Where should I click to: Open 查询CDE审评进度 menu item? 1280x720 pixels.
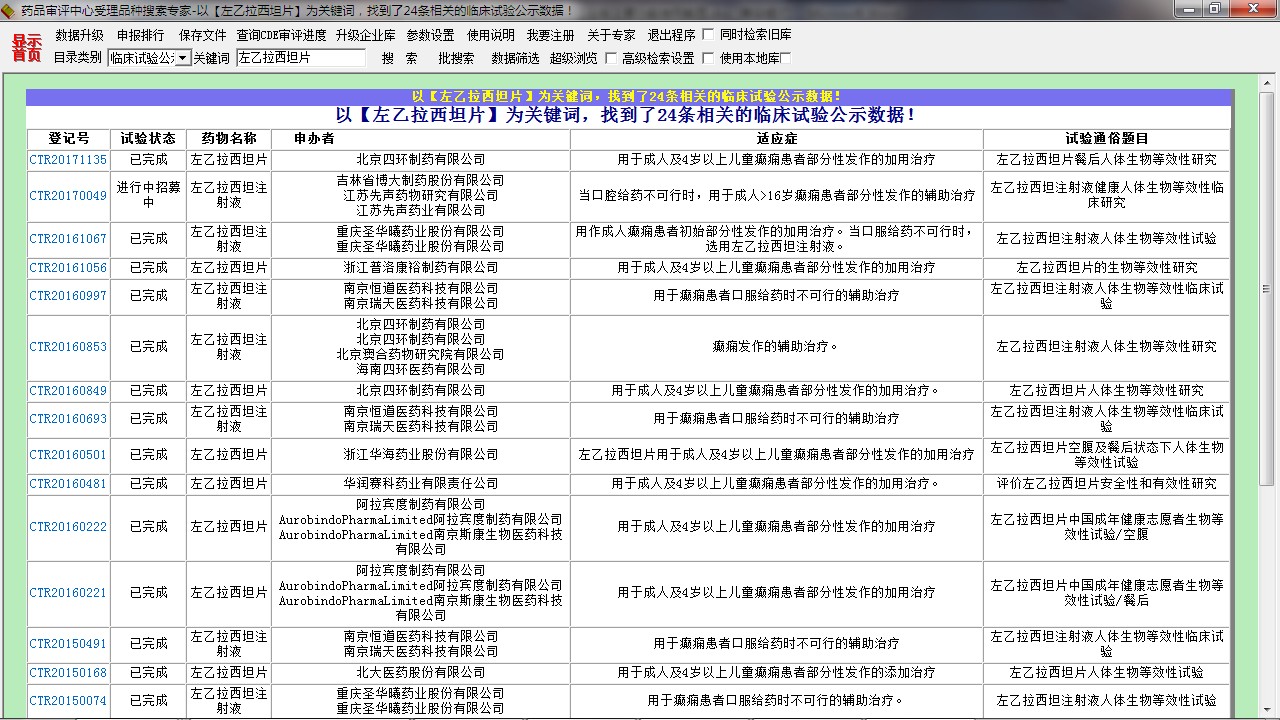tap(281, 35)
